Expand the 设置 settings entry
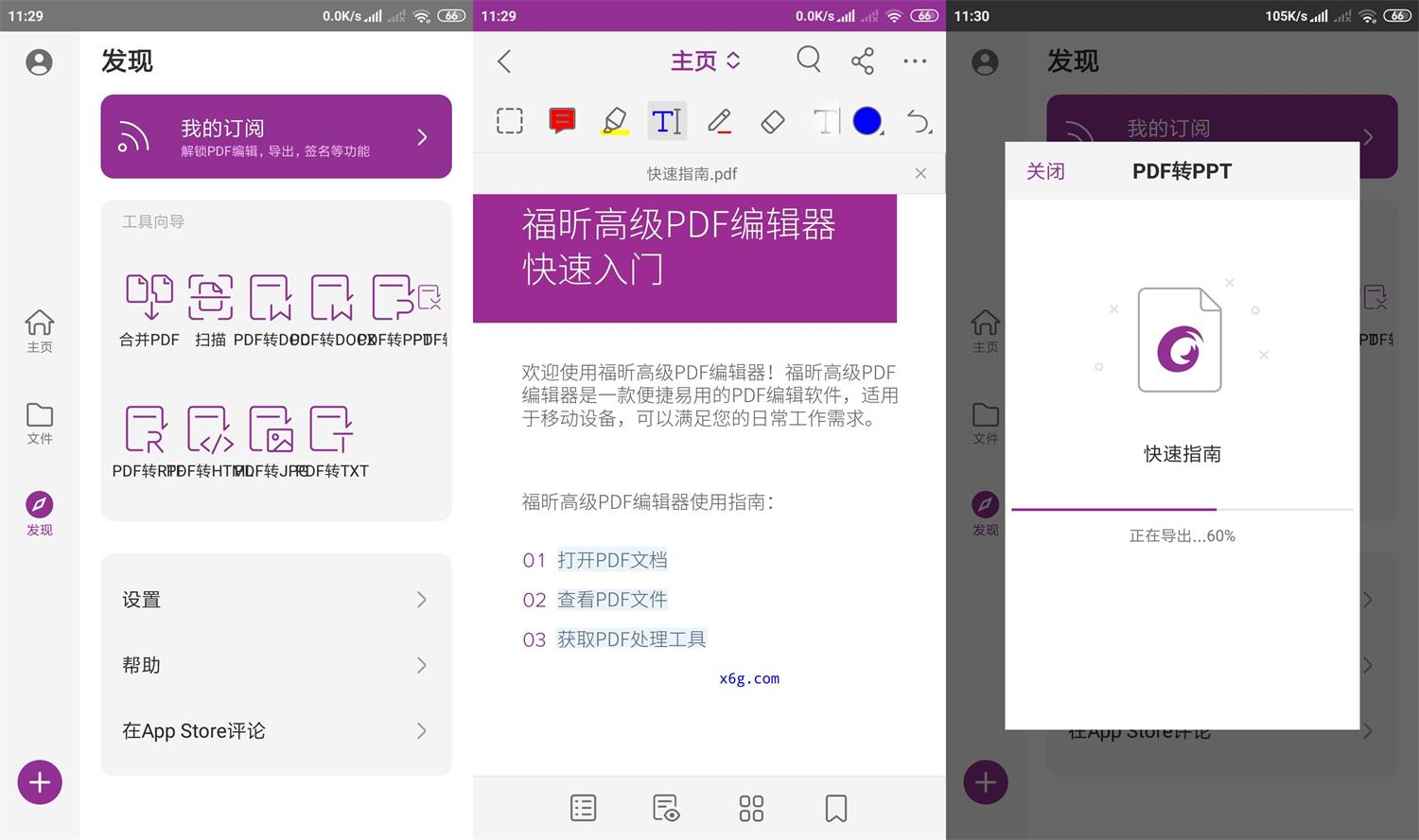The image size is (1419, 840). pyautogui.click(x=275, y=599)
